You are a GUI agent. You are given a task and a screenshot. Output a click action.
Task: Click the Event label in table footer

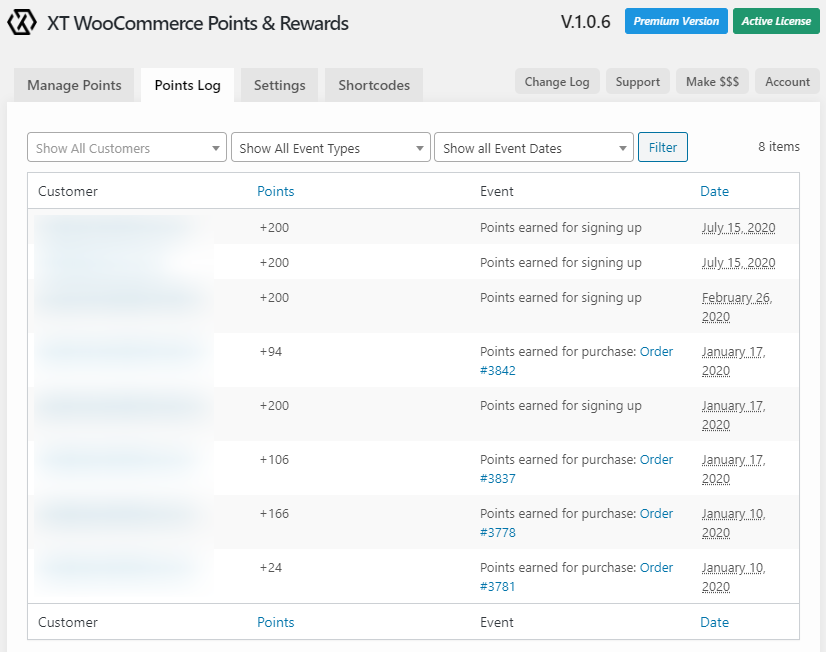tap(496, 622)
